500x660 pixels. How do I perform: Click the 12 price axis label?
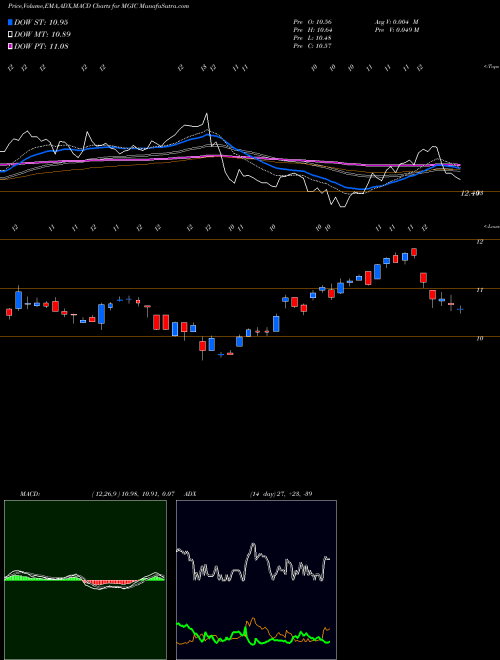(479, 242)
